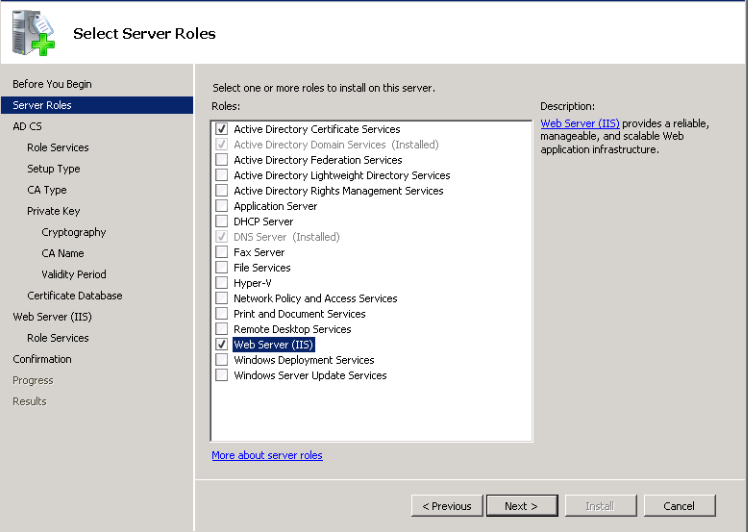Screen dimensions: 748x532
Task: Open Web Server (IIS) sidebar step
Action: coord(52,317)
